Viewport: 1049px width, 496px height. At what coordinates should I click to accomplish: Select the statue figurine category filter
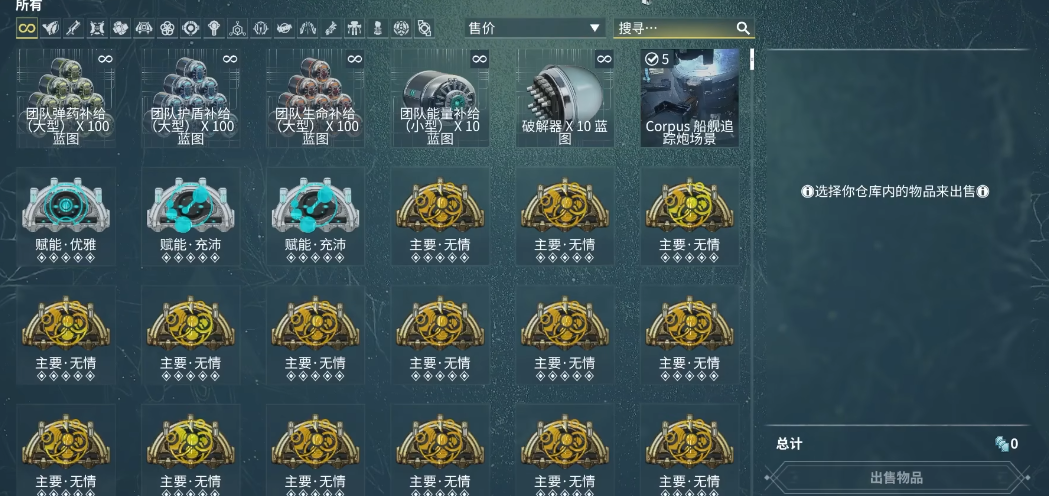378,28
